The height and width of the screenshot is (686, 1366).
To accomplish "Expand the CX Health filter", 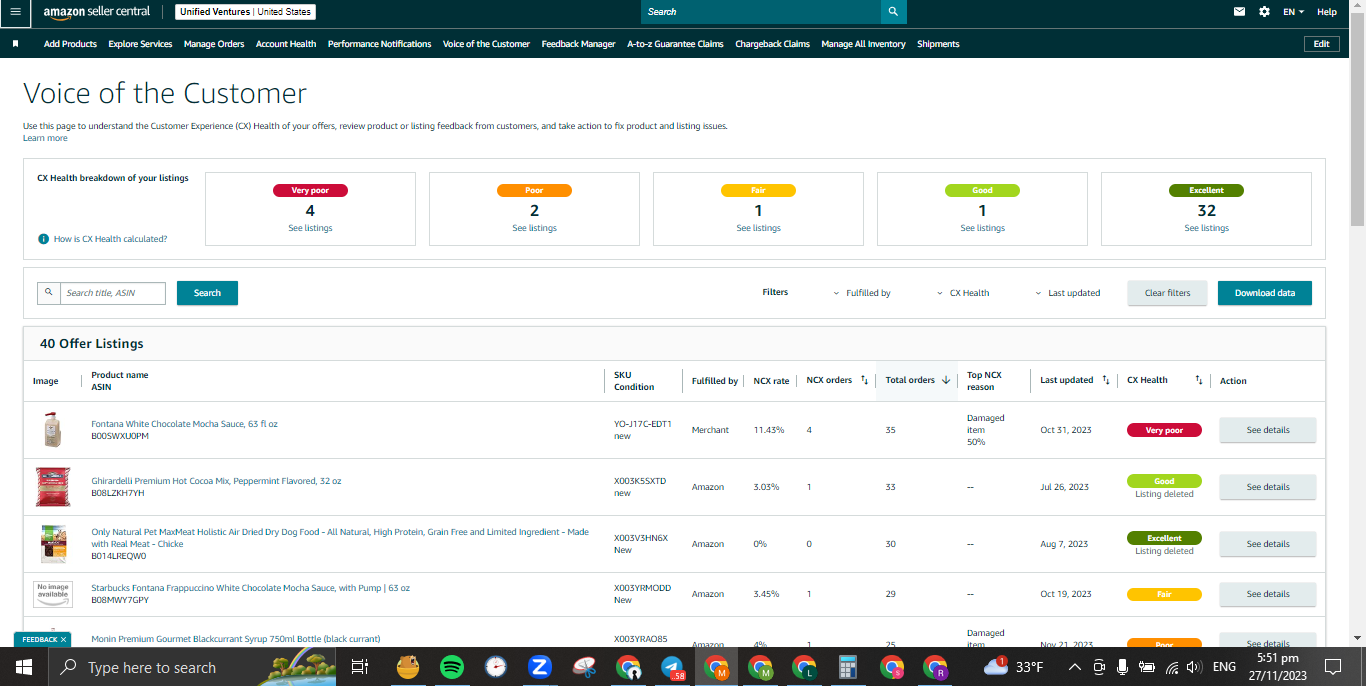I will [x=963, y=293].
